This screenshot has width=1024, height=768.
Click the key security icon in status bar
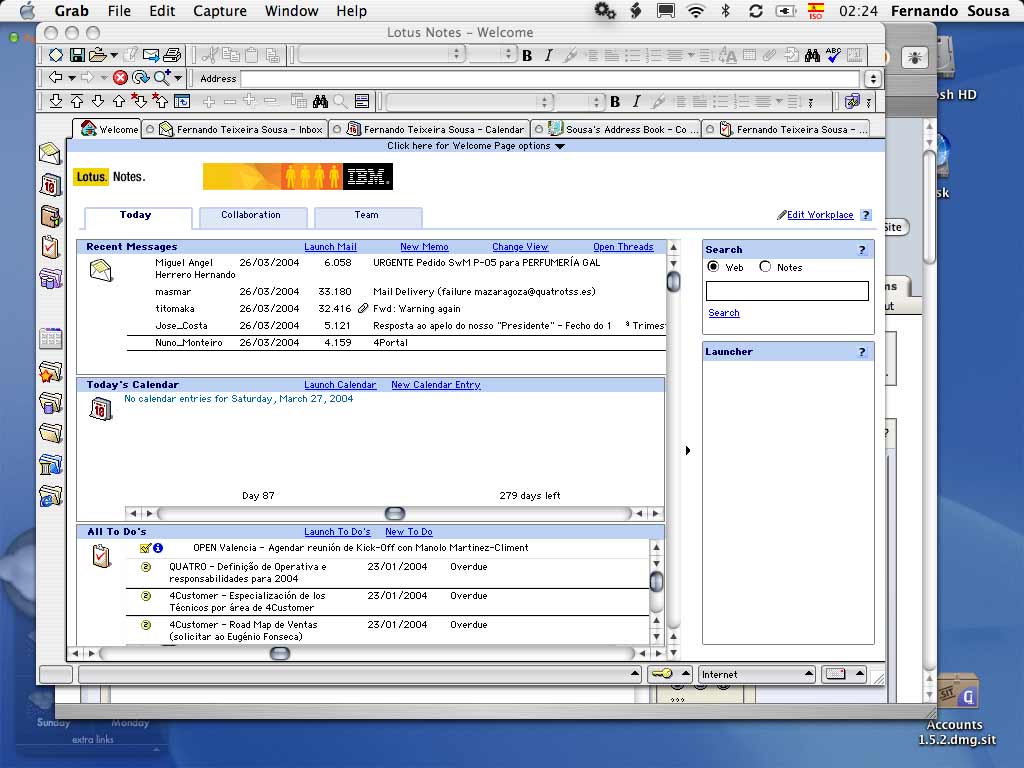point(662,674)
